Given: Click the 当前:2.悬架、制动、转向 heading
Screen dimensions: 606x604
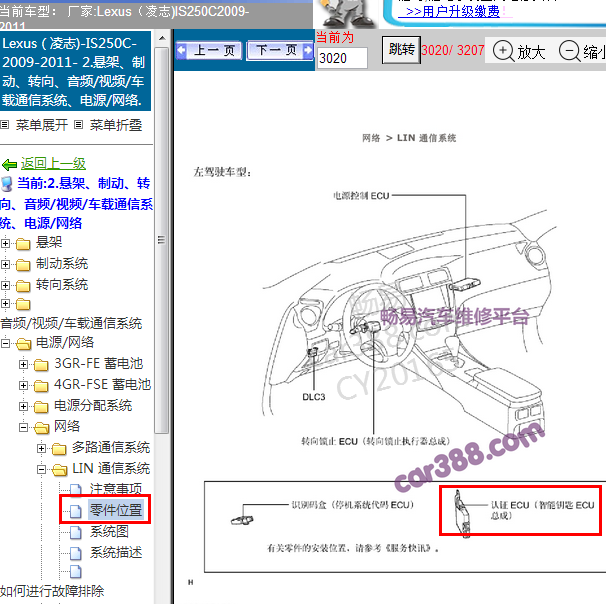Looking at the screenshot, I should tap(77, 203).
